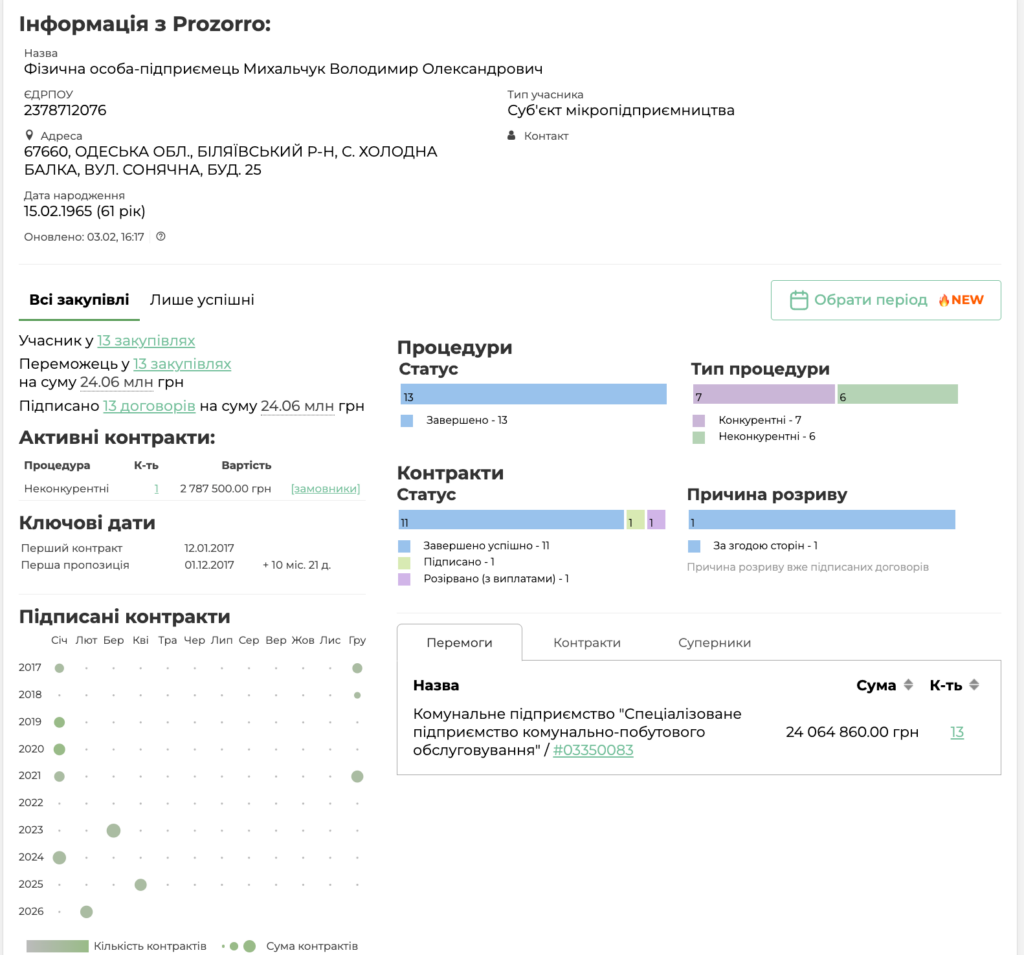
Task: Sort table by Сума column arrows
Action: pos(909,685)
